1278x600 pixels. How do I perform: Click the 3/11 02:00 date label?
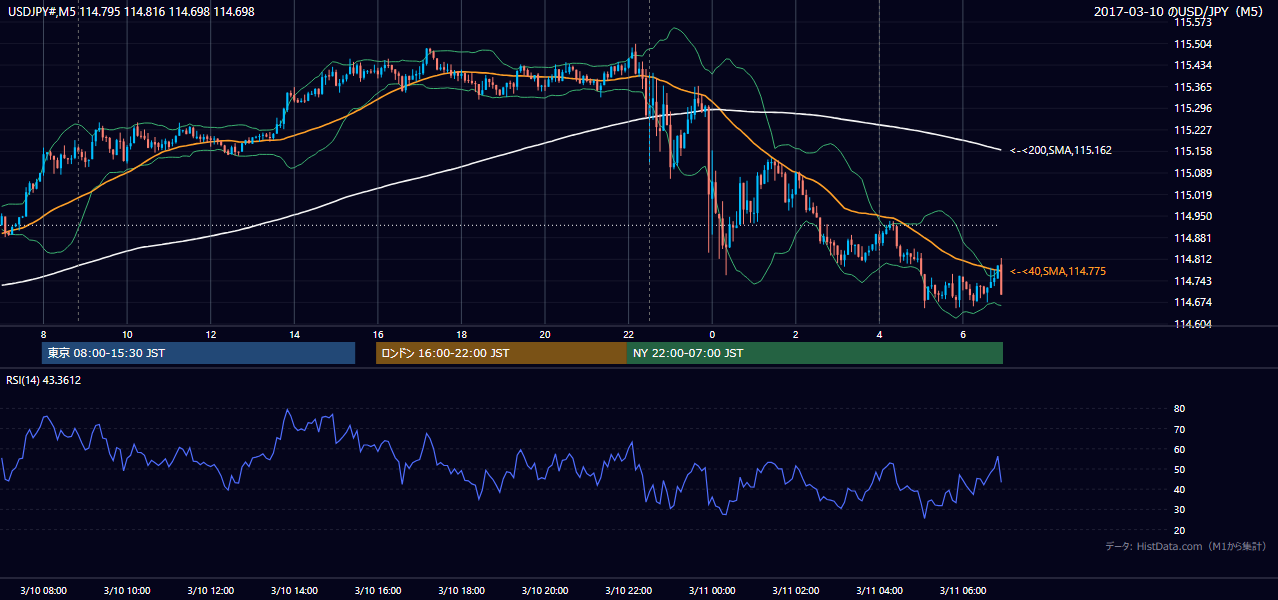click(x=795, y=591)
